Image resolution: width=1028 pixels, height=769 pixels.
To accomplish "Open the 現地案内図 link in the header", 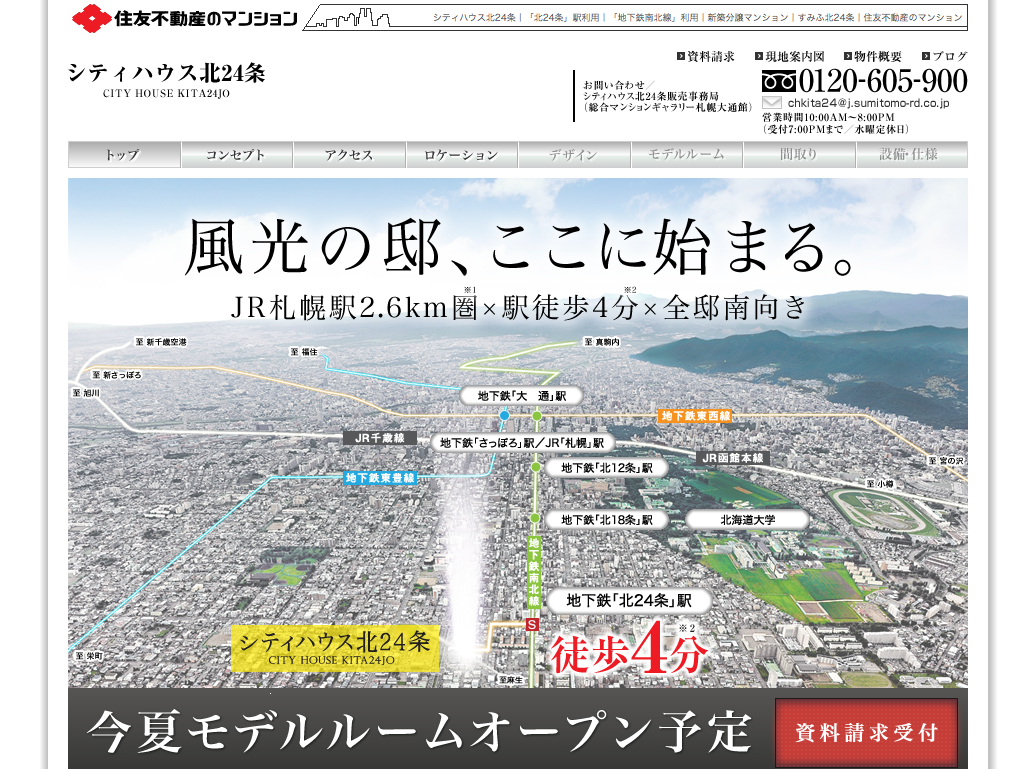I will pos(795,57).
